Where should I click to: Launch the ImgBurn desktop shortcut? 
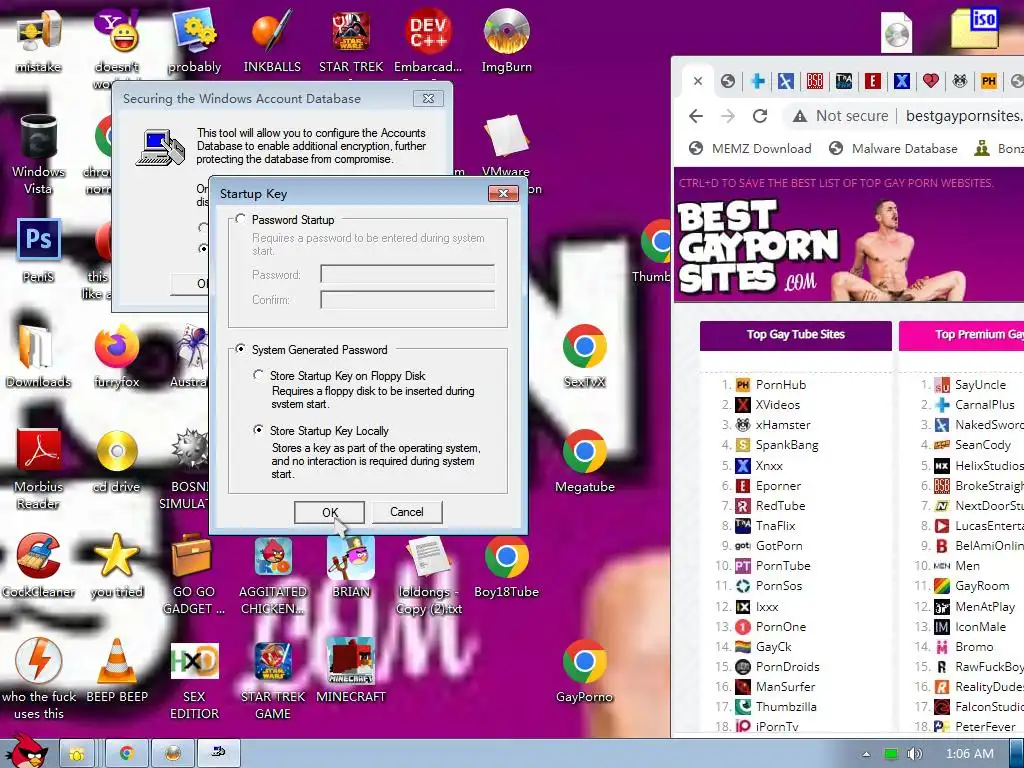[506, 40]
